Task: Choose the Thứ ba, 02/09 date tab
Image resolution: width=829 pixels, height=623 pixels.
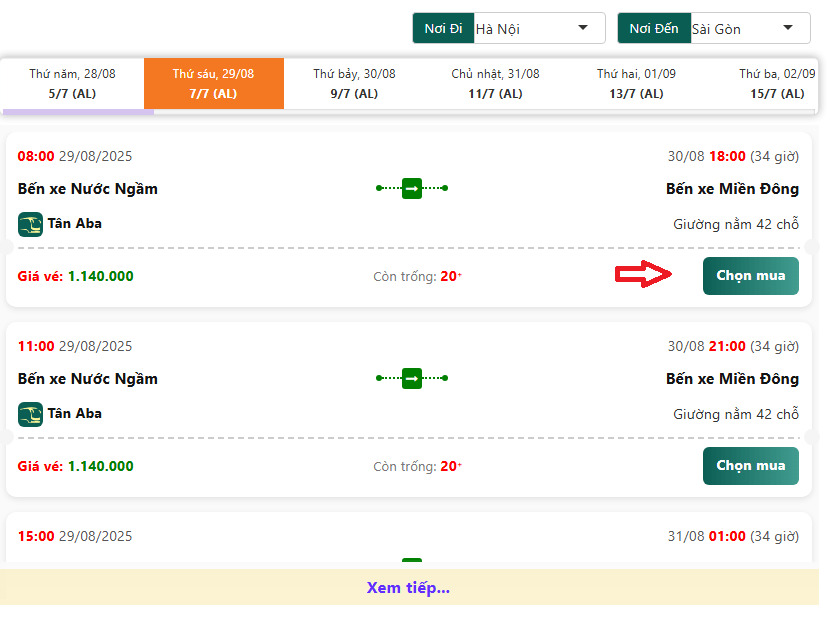Action: 776,83
